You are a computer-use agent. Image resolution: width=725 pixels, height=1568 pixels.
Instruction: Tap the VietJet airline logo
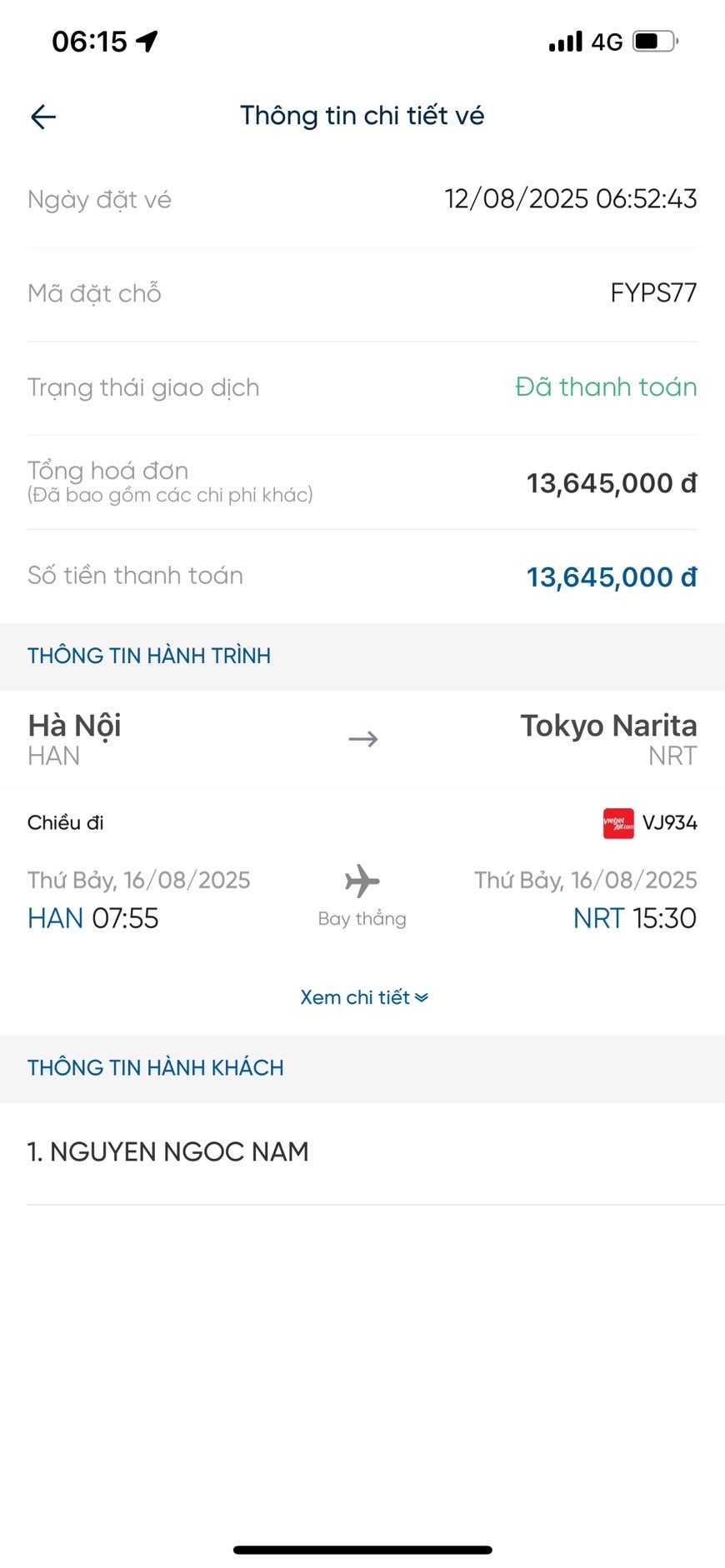(618, 823)
